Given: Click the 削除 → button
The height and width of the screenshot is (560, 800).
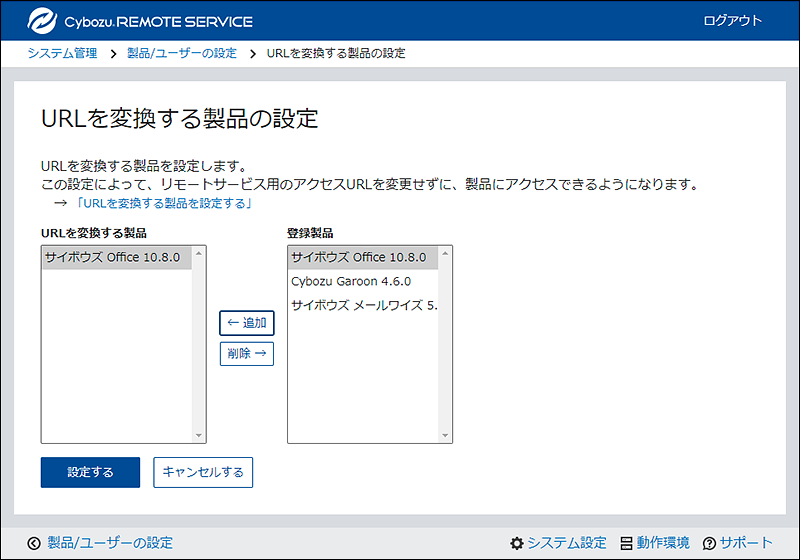Looking at the screenshot, I should [x=247, y=353].
